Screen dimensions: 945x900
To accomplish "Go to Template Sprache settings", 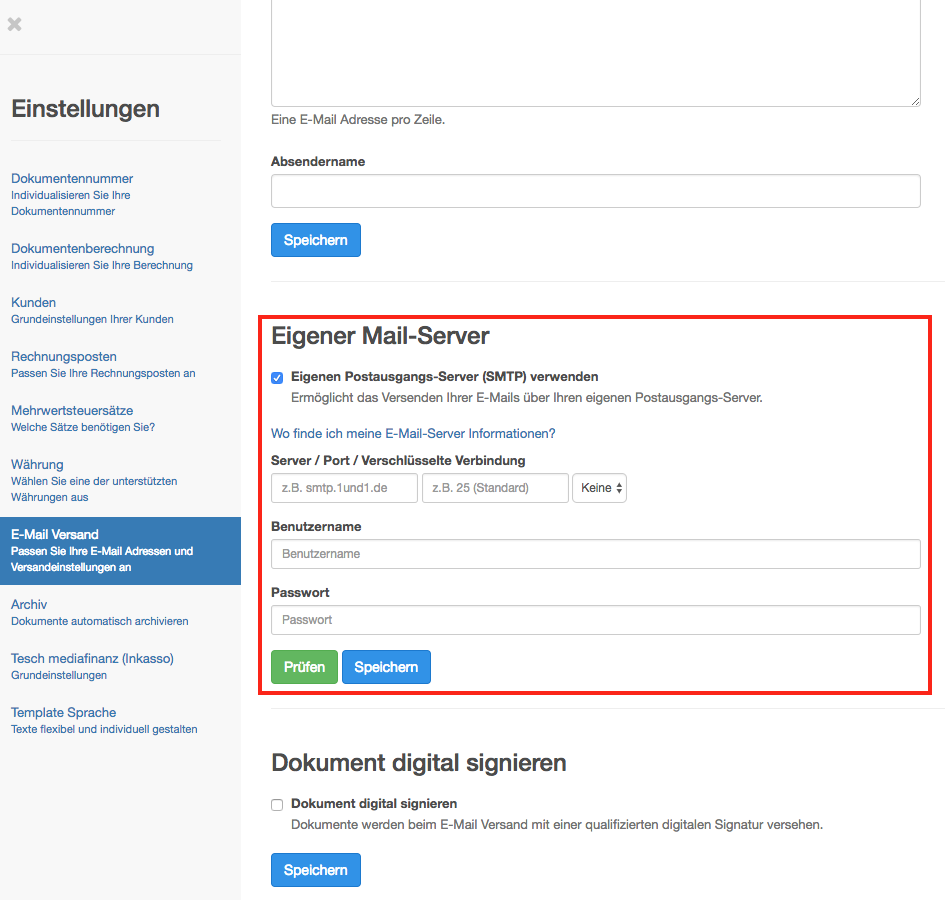I will (x=64, y=713).
